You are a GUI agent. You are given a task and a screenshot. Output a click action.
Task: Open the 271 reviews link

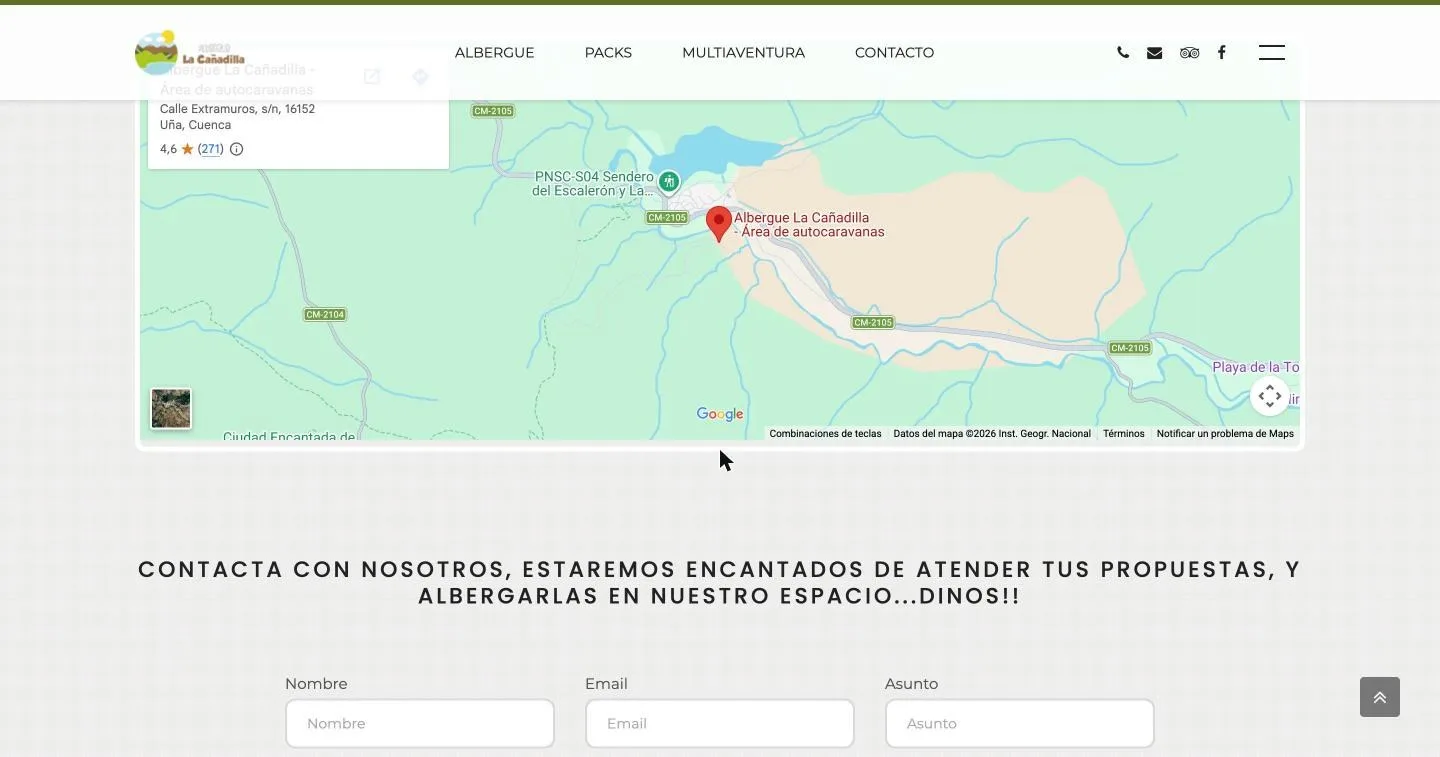[210, 149]
